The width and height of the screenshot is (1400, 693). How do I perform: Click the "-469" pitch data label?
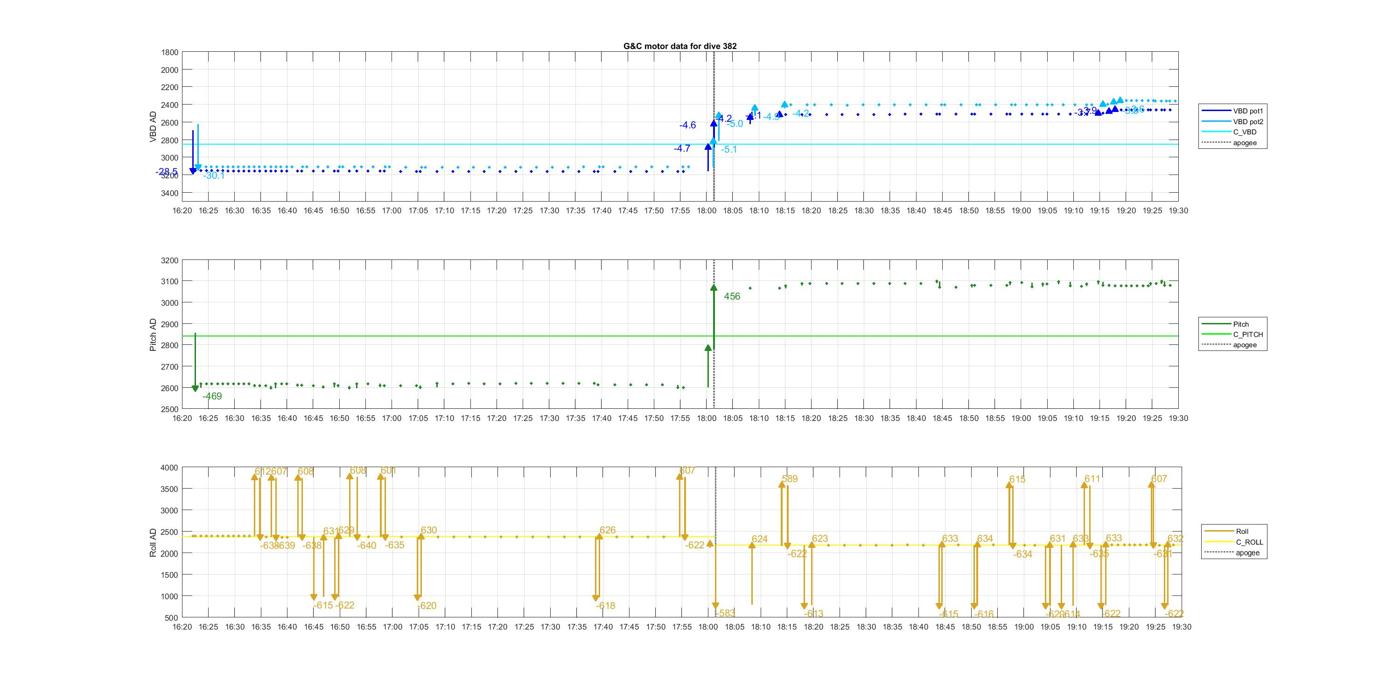tap(212, 397)
